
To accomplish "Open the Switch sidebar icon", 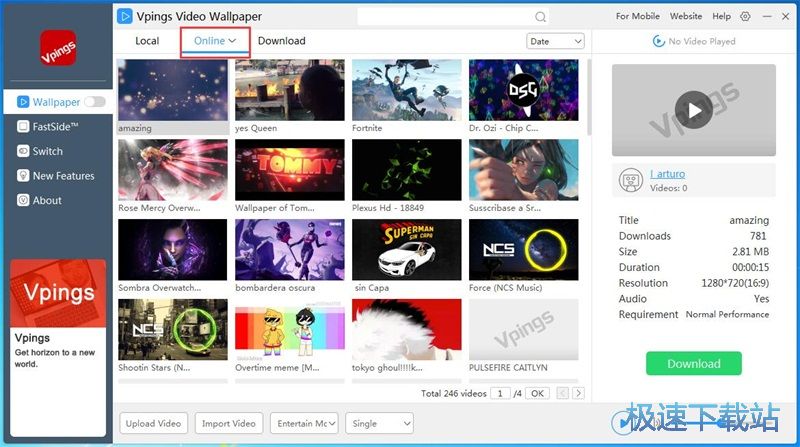I will 24,151.
